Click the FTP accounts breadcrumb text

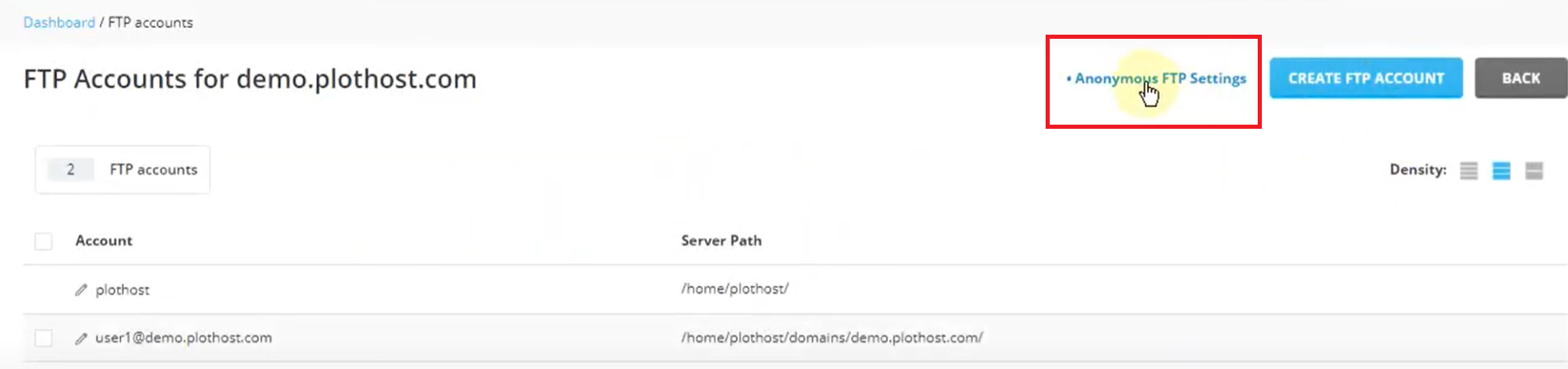coord(150,22)
